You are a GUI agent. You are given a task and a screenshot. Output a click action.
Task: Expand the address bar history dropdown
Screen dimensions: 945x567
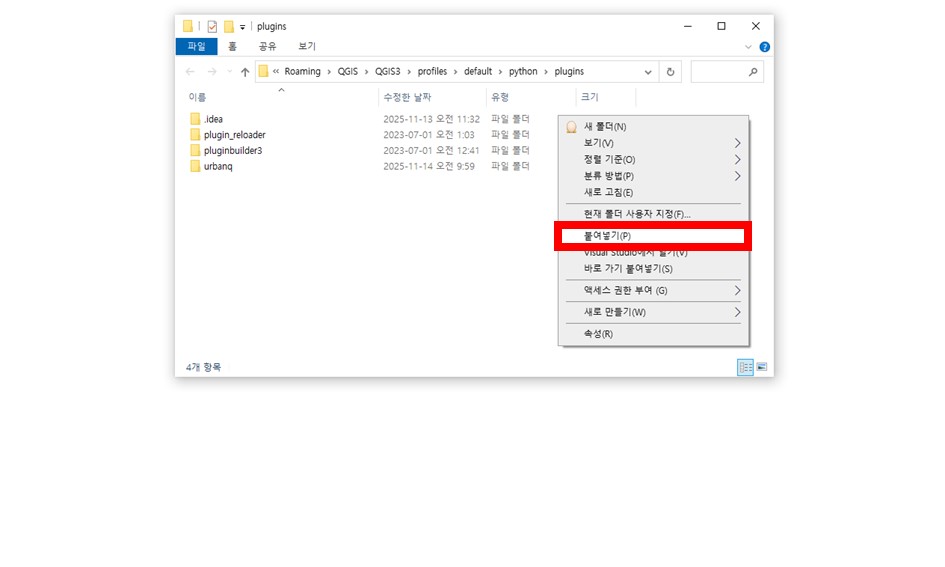(x=648, y=72)
